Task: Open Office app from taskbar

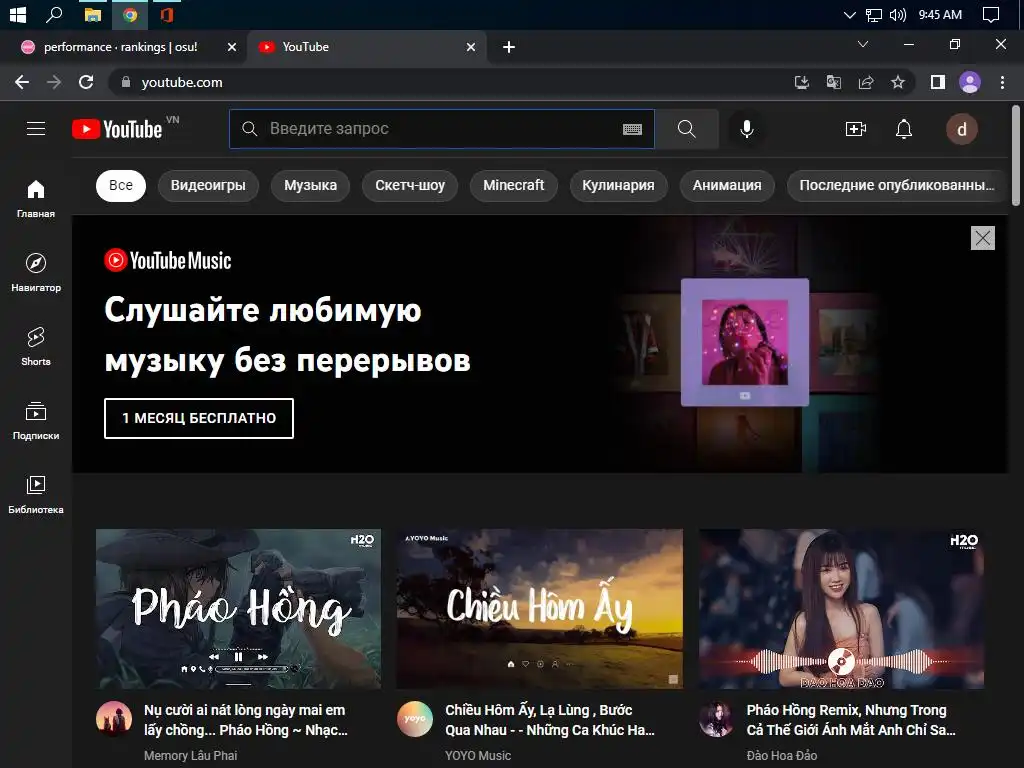Action: click(x=167, y=14)
